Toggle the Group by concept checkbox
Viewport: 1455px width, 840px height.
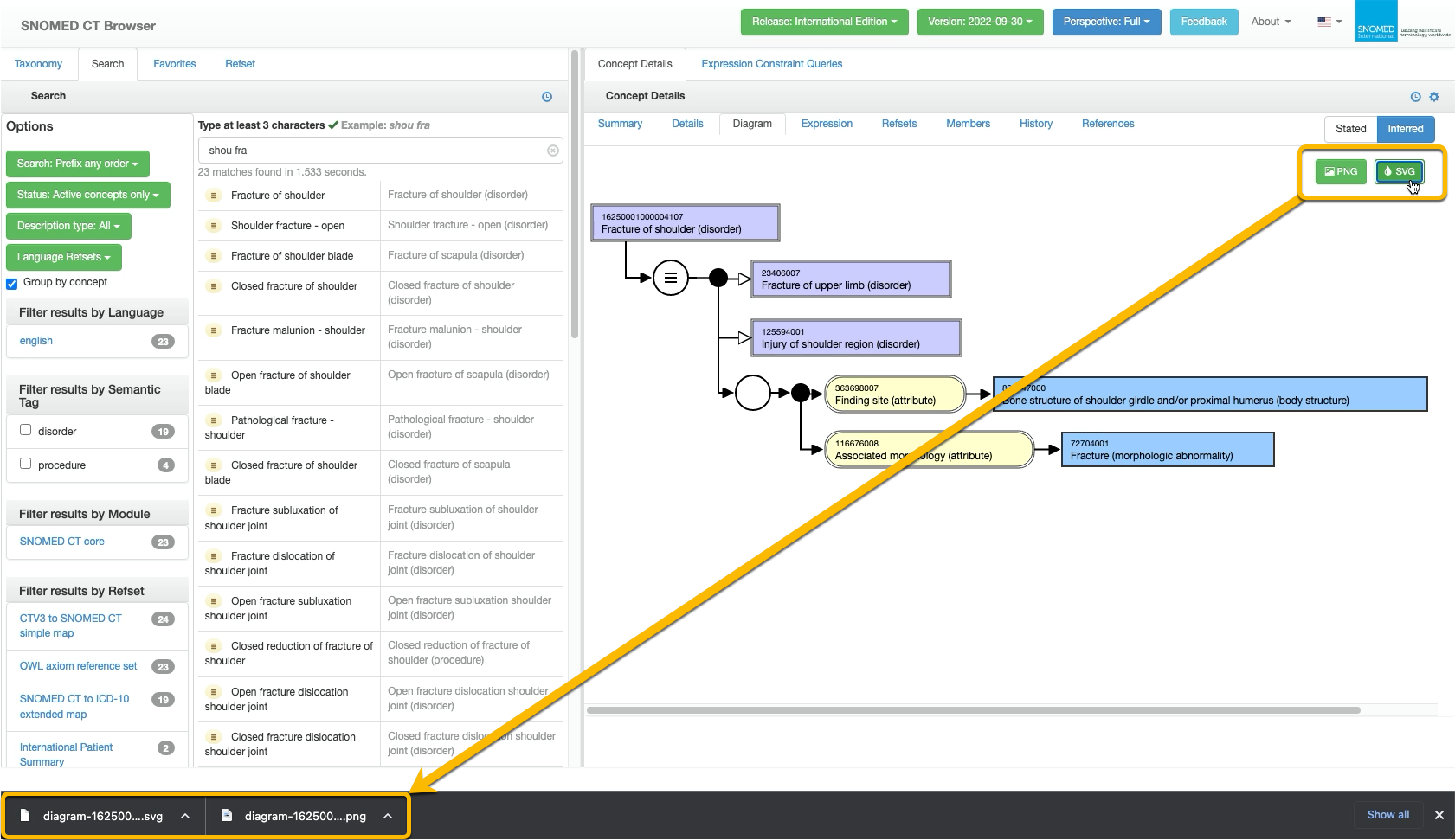(x=12, y=283)
